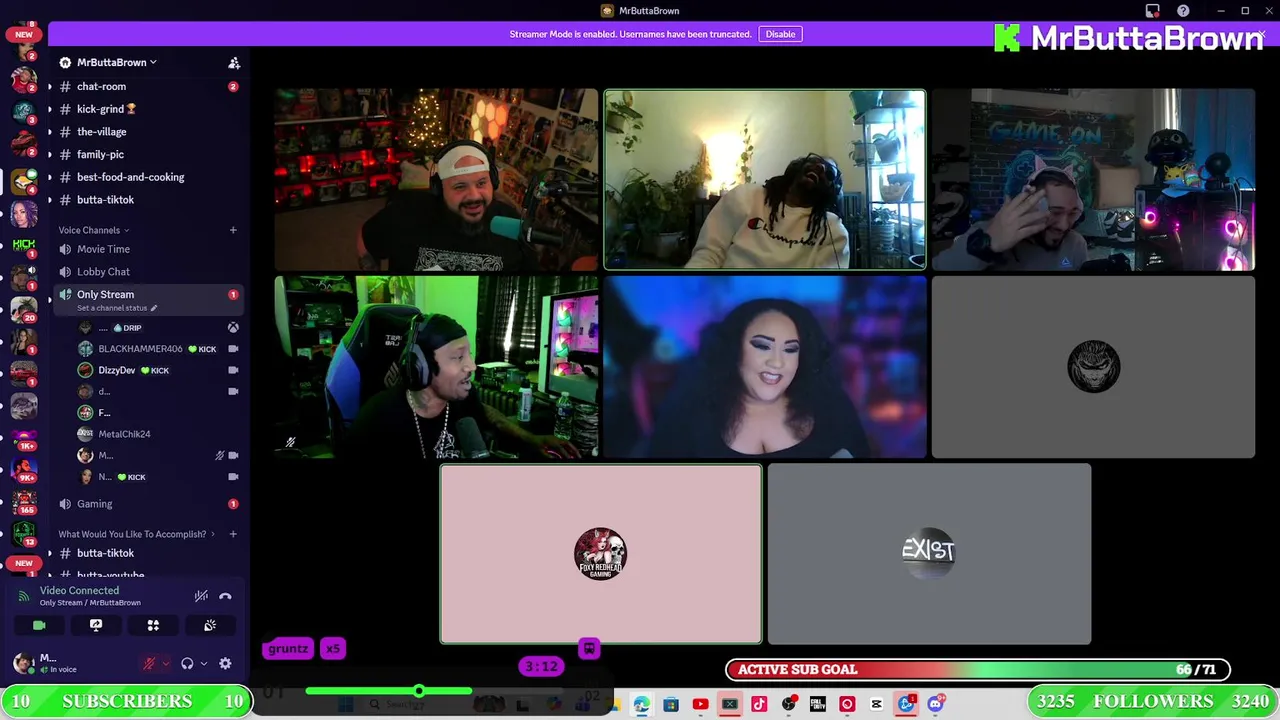The width and height of the screenshot is (1280, 720).
Task: Add channel in What Would You Like To Accomplish
Action: (x=233, y=534)
